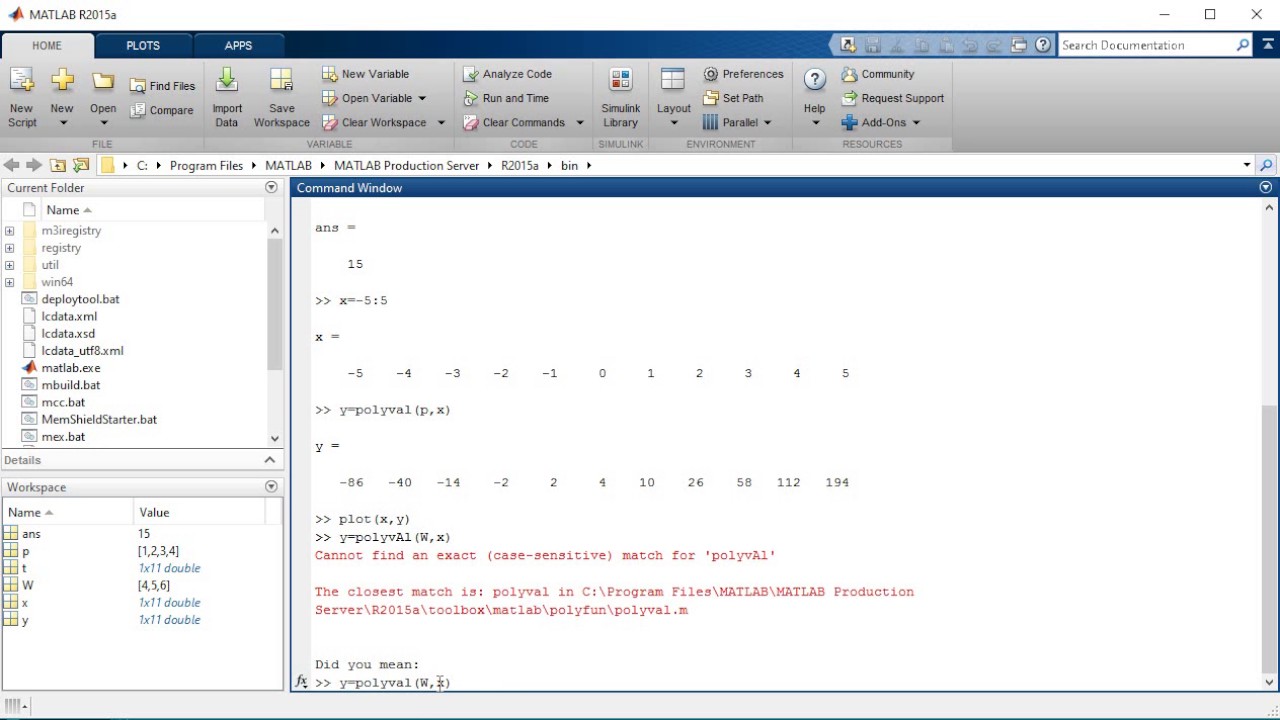Click Compare in File section
This screenshot has width=1280, height=720.
(162, 110)
